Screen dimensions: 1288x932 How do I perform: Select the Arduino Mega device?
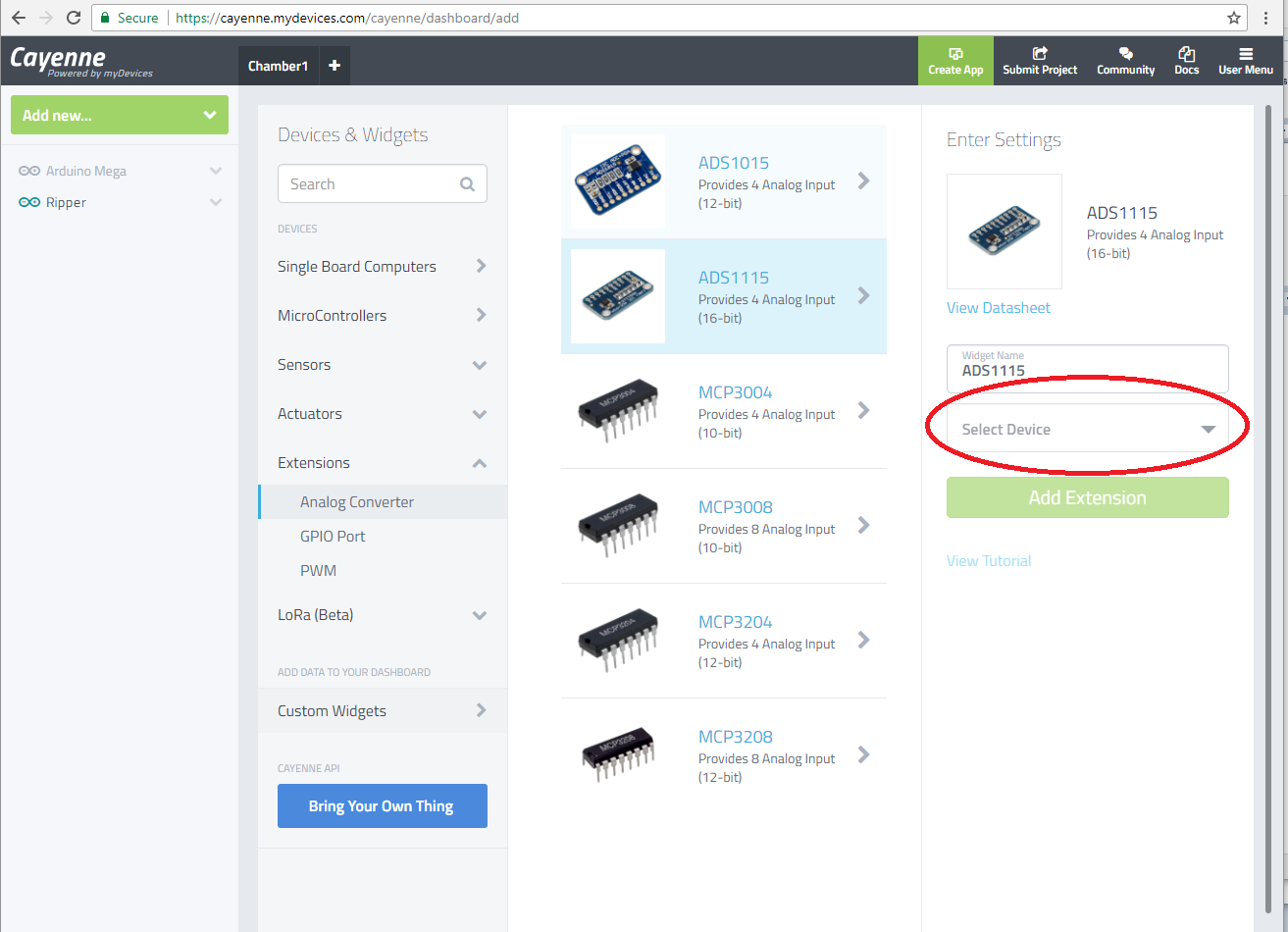coord(86,171)
